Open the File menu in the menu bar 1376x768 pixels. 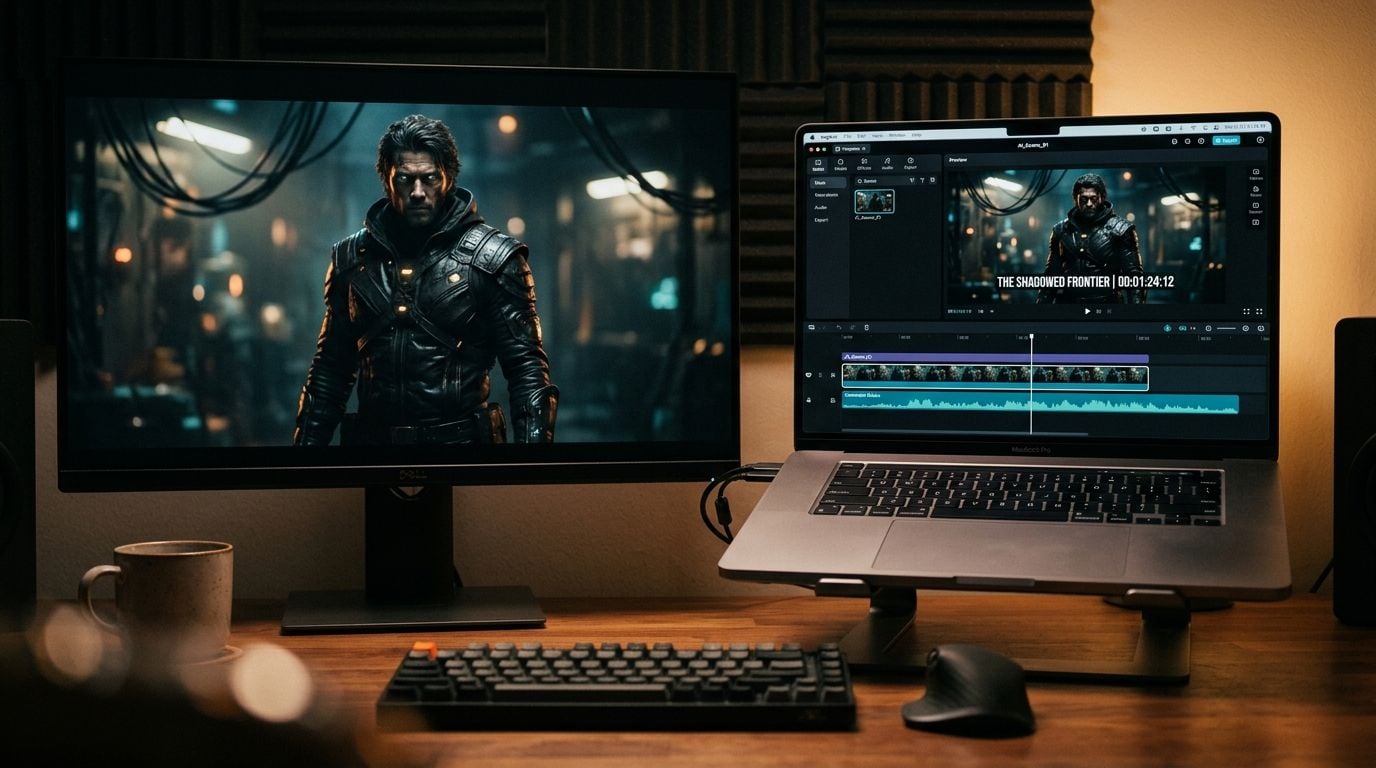pos(847,136)
